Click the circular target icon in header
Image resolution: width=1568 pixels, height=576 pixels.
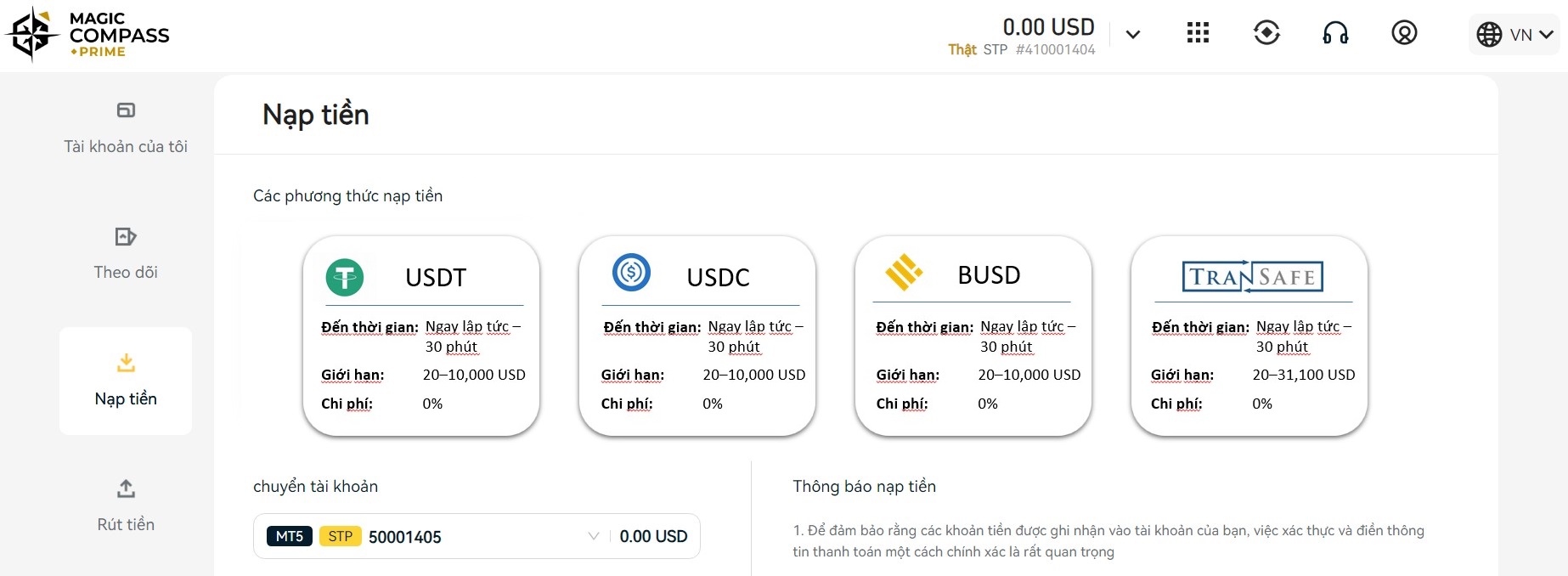tap(1266, 33)
